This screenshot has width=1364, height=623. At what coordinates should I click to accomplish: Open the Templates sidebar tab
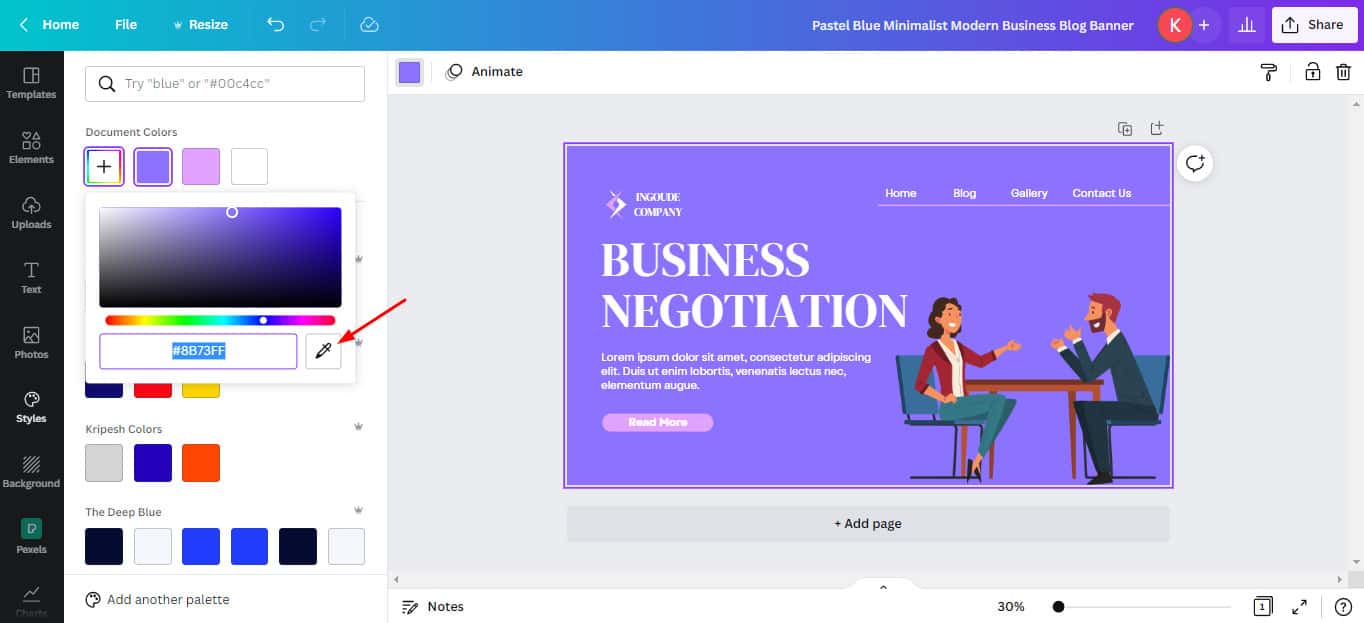[x=31, y=83]
